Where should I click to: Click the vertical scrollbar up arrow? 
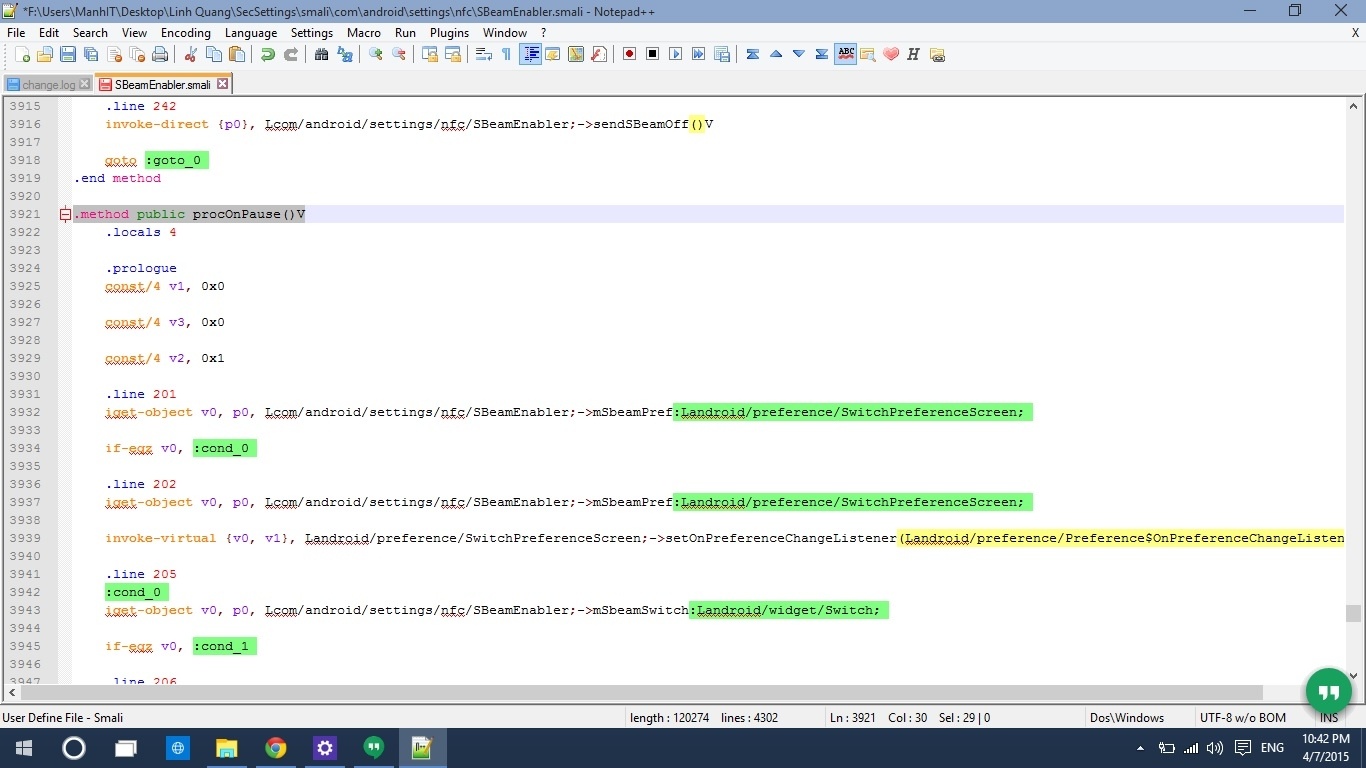pos(1353,105)
